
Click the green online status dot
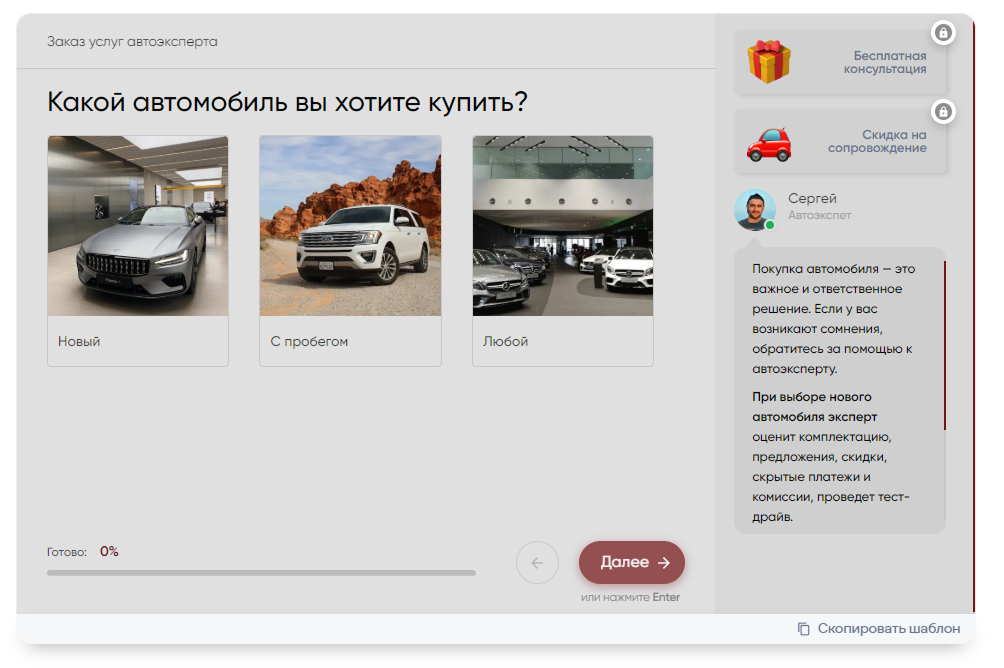pos(770,226)
